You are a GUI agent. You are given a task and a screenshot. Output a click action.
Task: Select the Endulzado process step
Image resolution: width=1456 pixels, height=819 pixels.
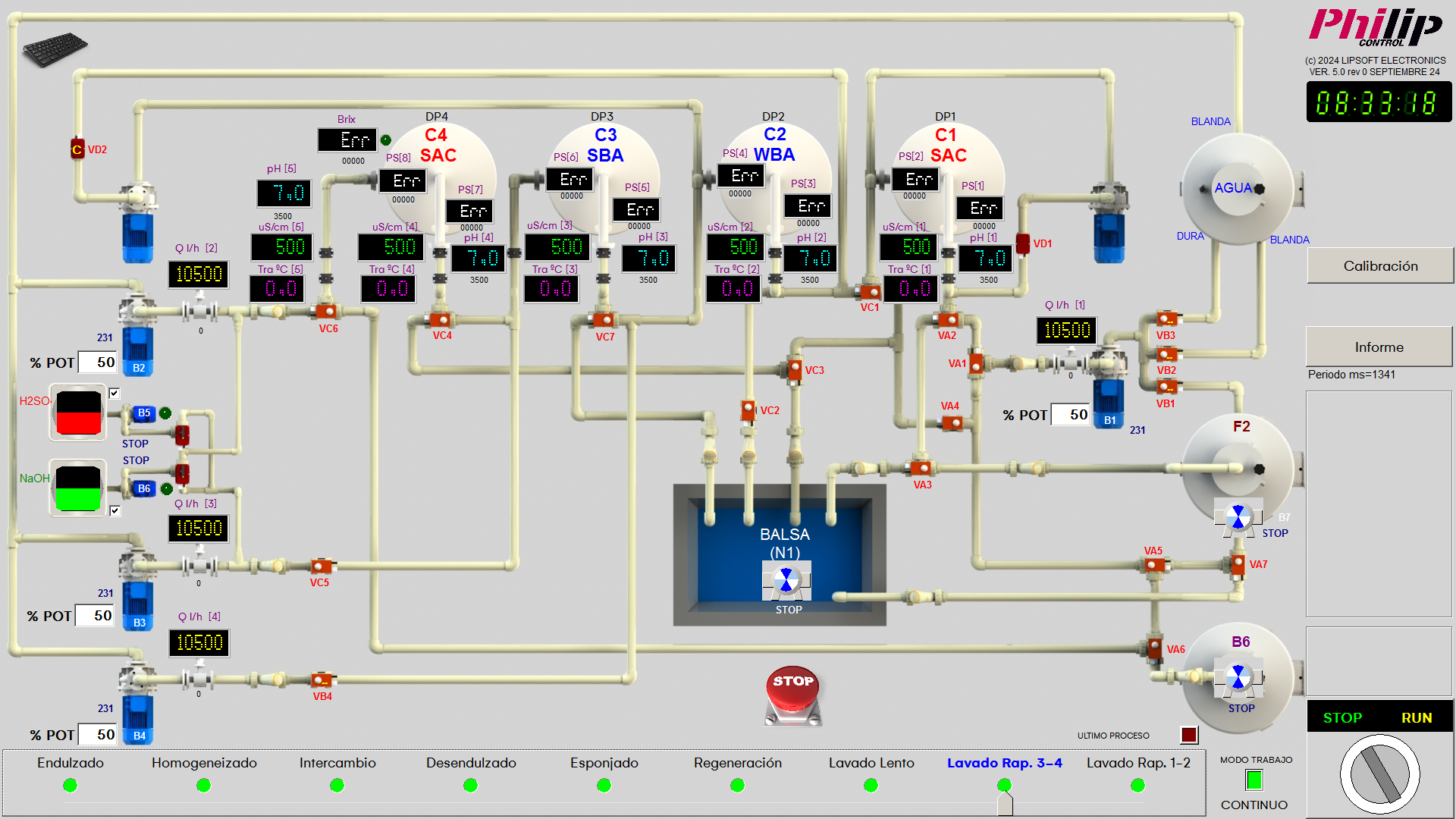click(70, 785)
